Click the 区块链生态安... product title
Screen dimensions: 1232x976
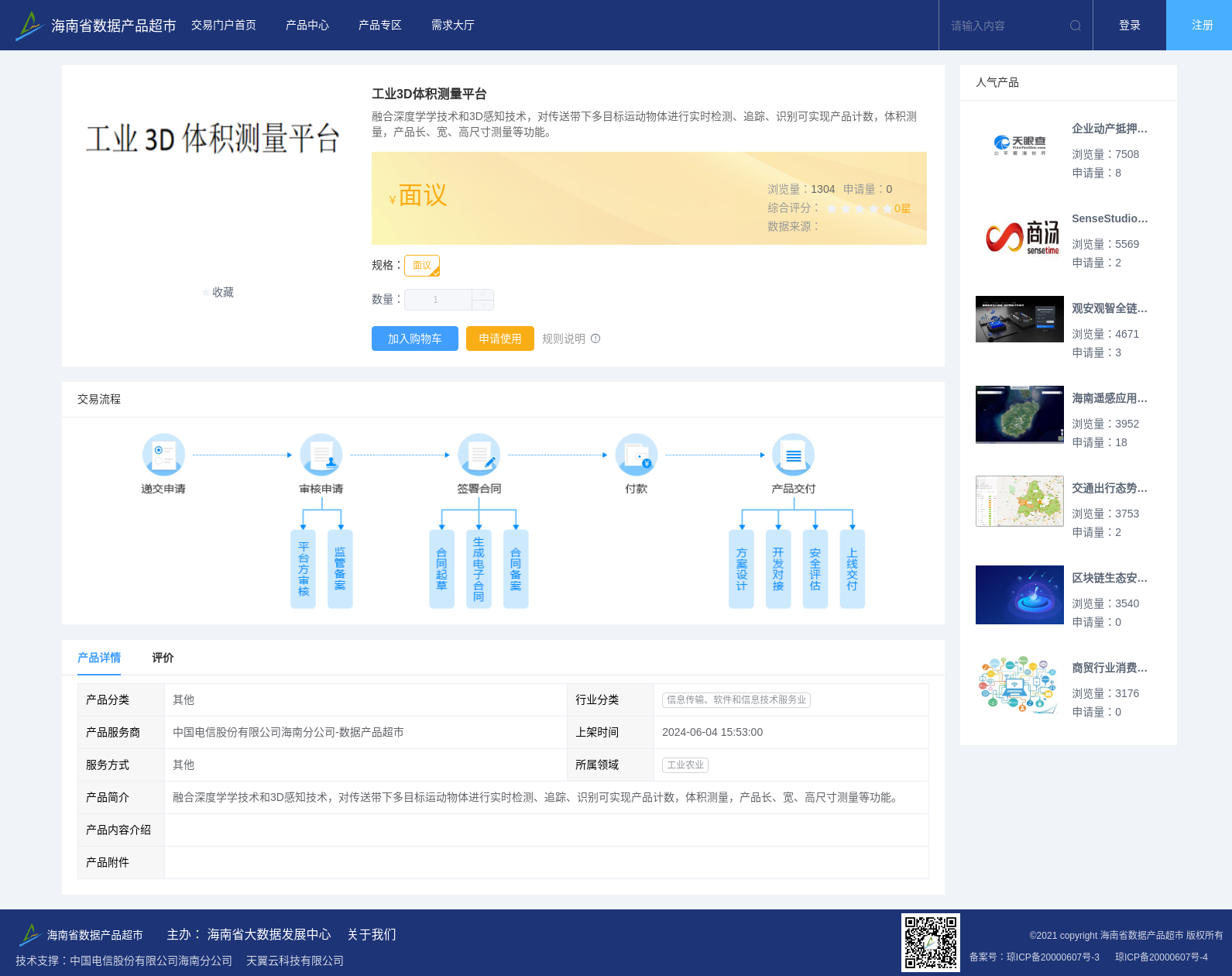[1110, 578]
